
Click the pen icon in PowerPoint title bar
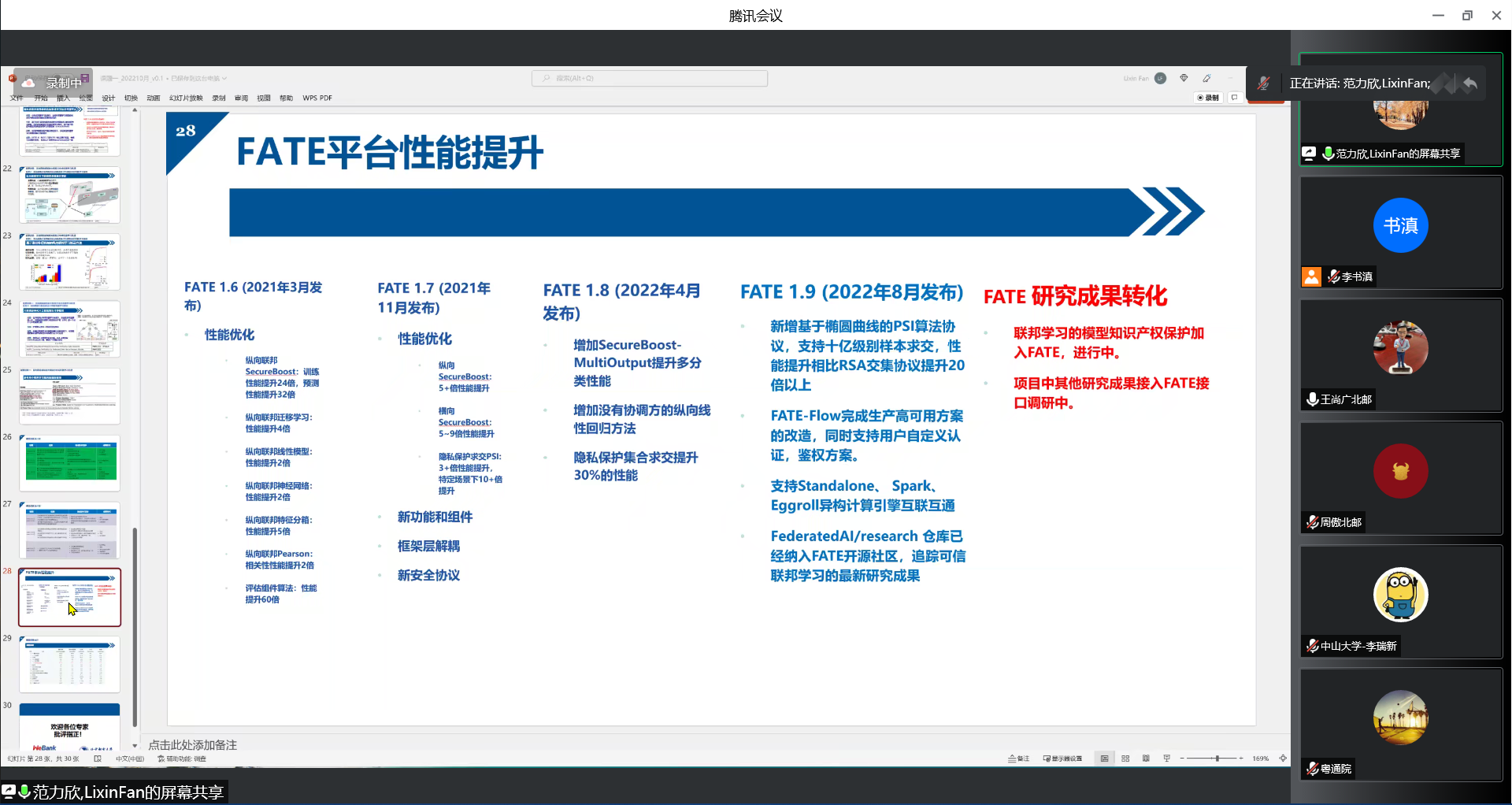(1206, 78)
